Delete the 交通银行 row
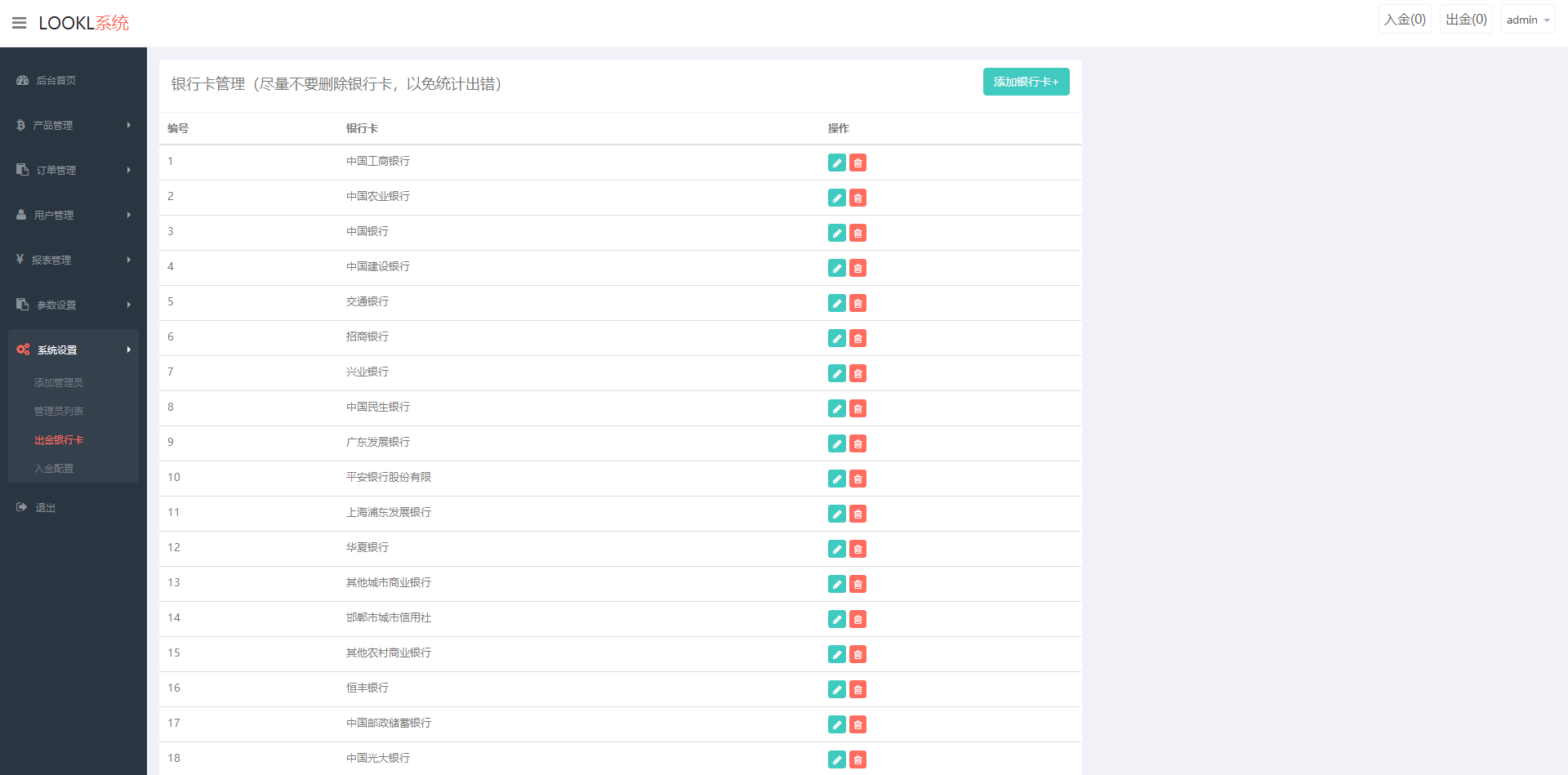 point(857,303)
